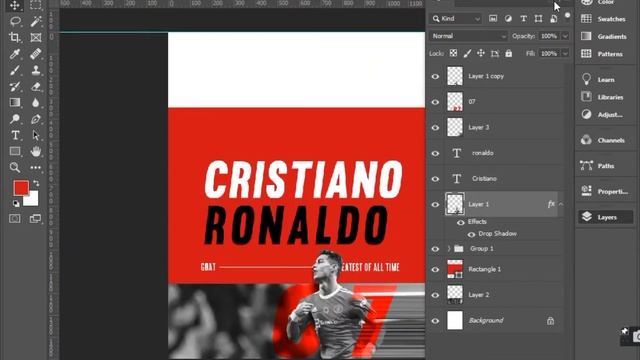Toggle Drop Shadow effect visibility
640x360 pixels.
click(471, 234)
